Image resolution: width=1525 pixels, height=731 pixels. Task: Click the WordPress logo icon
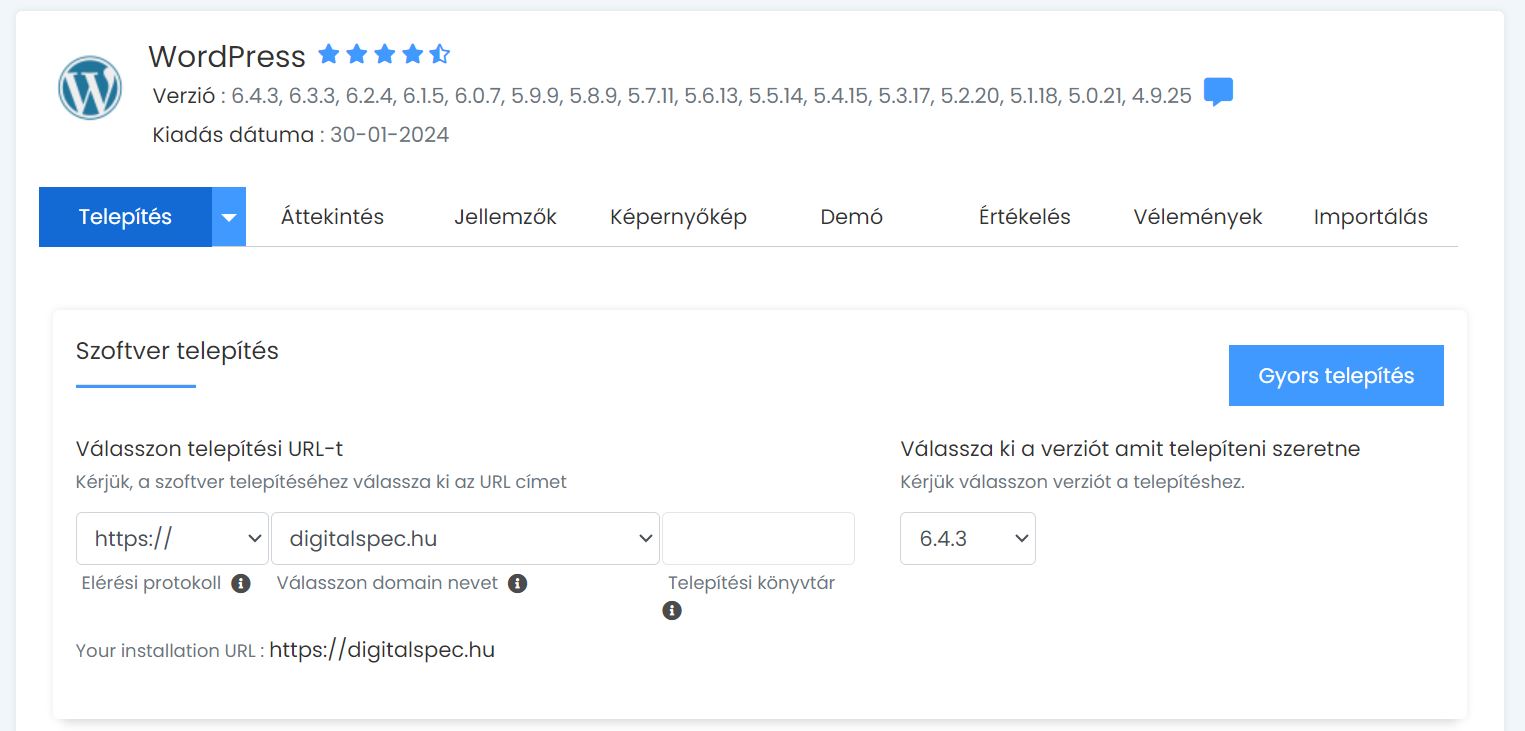click(x=90, y=88)
